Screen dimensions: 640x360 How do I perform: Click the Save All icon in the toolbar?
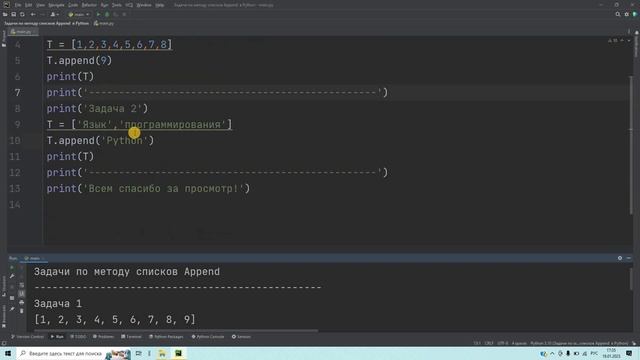coord(13,14)
